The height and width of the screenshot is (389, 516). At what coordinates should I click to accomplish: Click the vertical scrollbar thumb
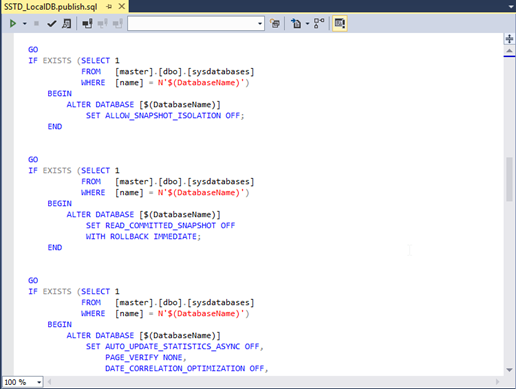tap(509, 179)
